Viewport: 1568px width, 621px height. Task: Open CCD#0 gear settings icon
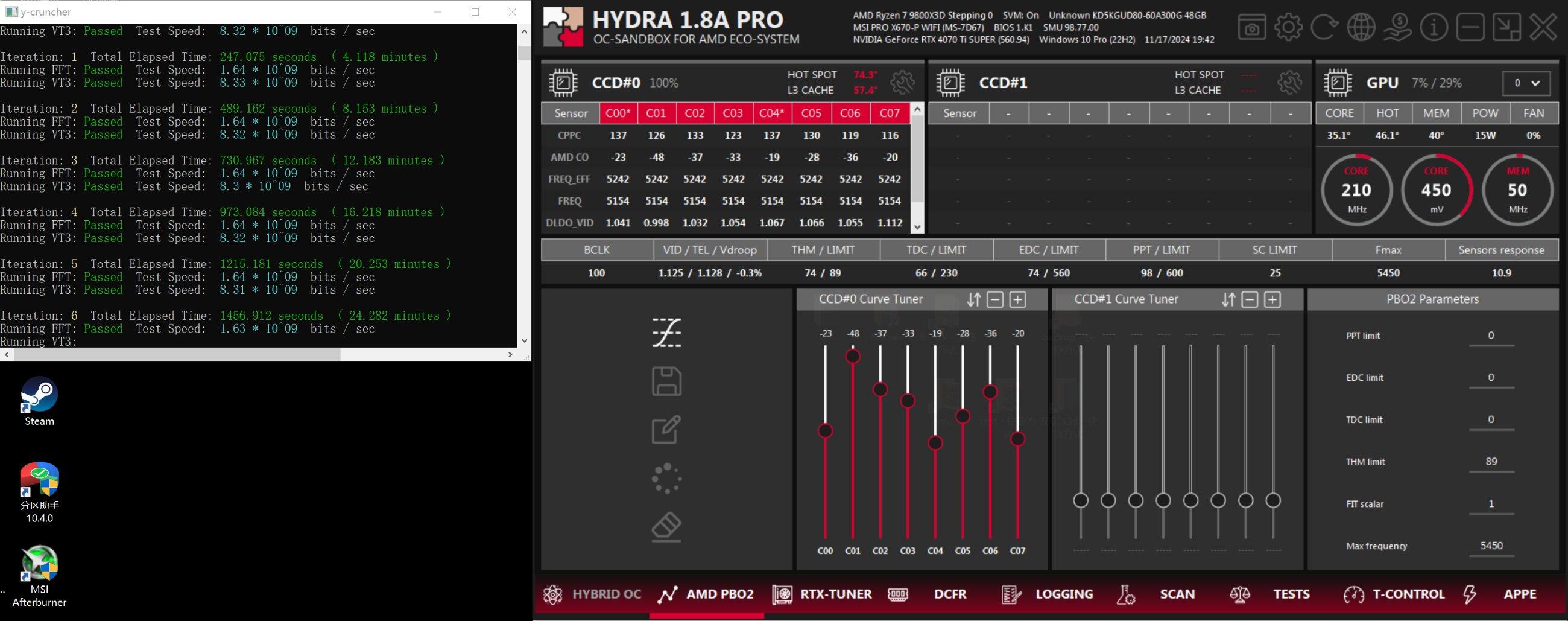click(x=902, y=82)
